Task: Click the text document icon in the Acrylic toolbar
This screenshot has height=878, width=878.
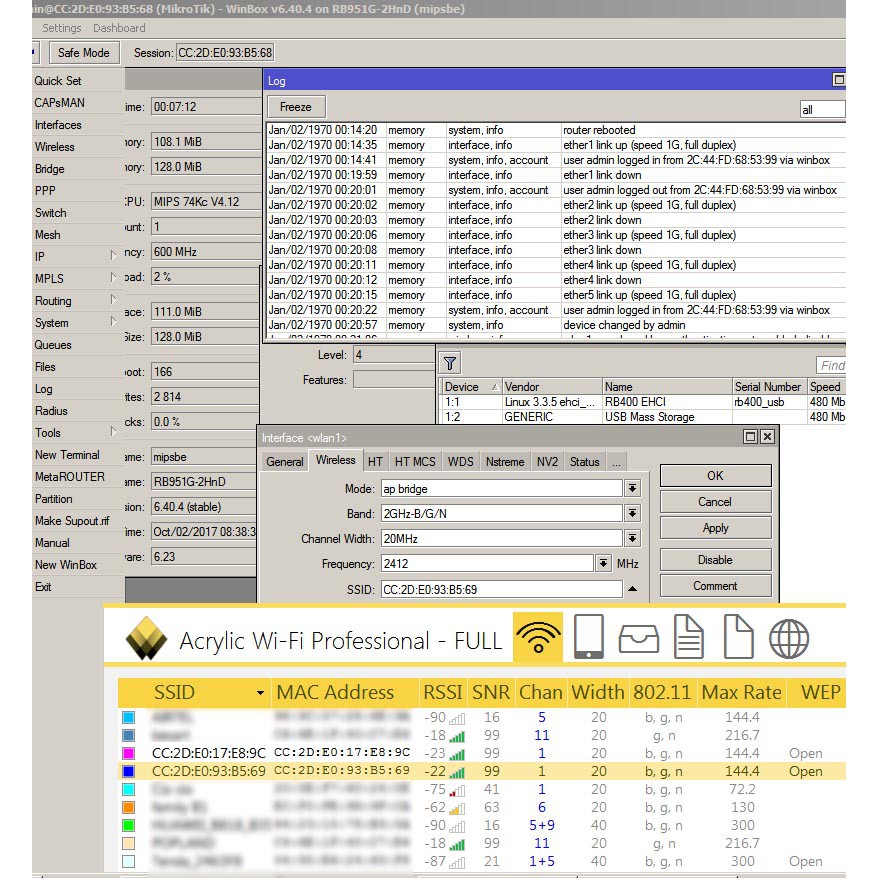Action: tap(688, 637)
